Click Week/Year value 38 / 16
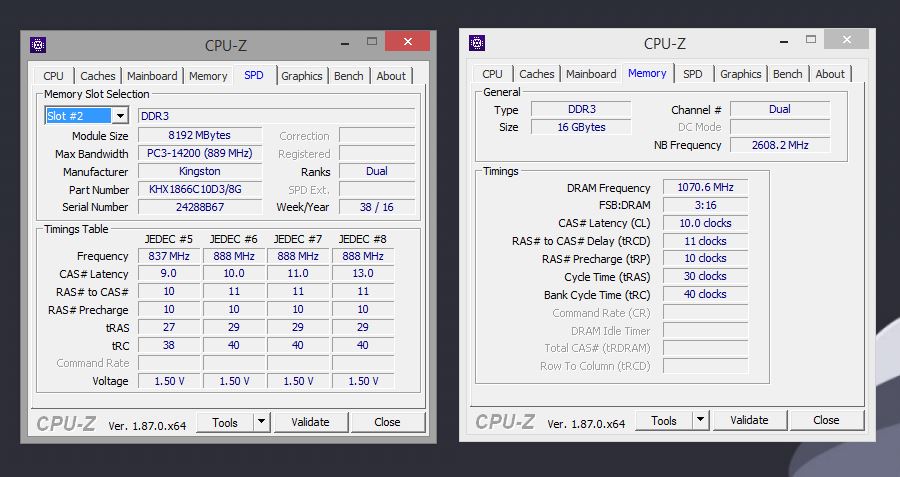 point(377,207)
